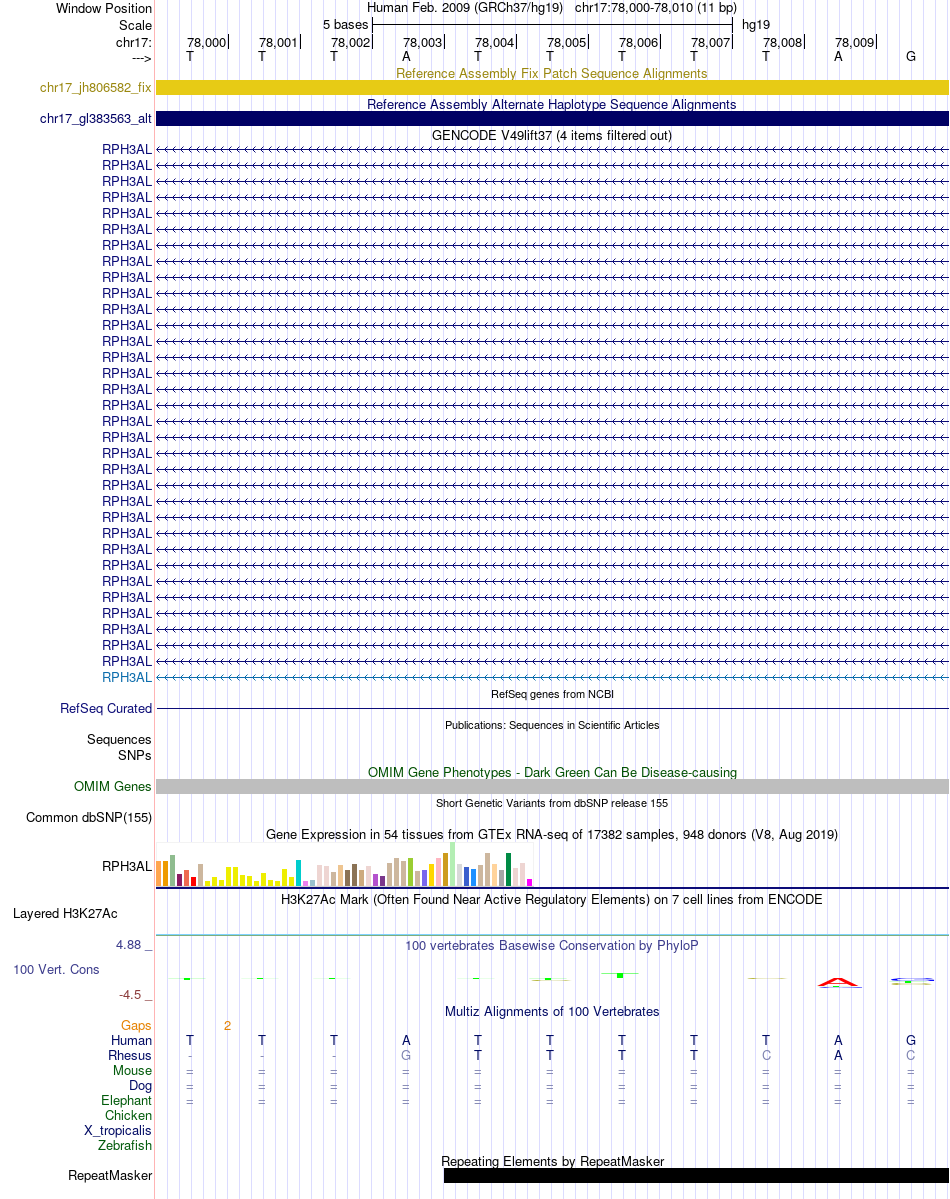Click the yellow chr17_jh806582_fix alignment bar

pos(552,88)
